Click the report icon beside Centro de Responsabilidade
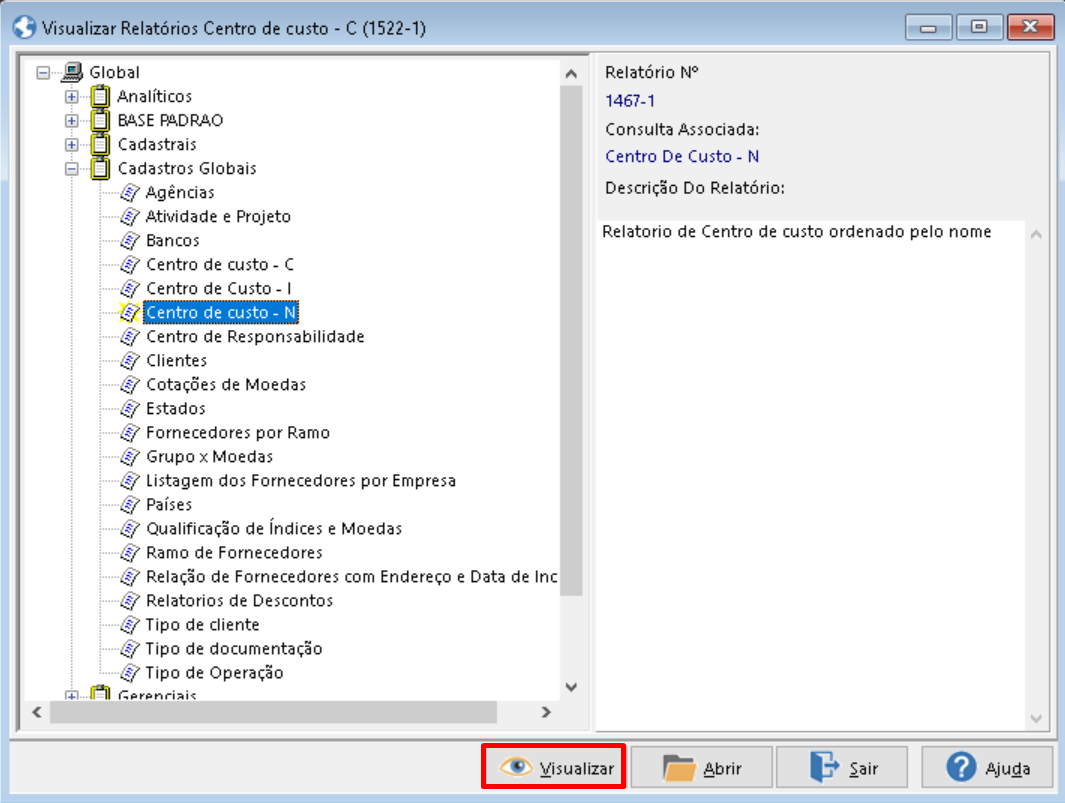 pyautogui.click(x=130, y=337)
